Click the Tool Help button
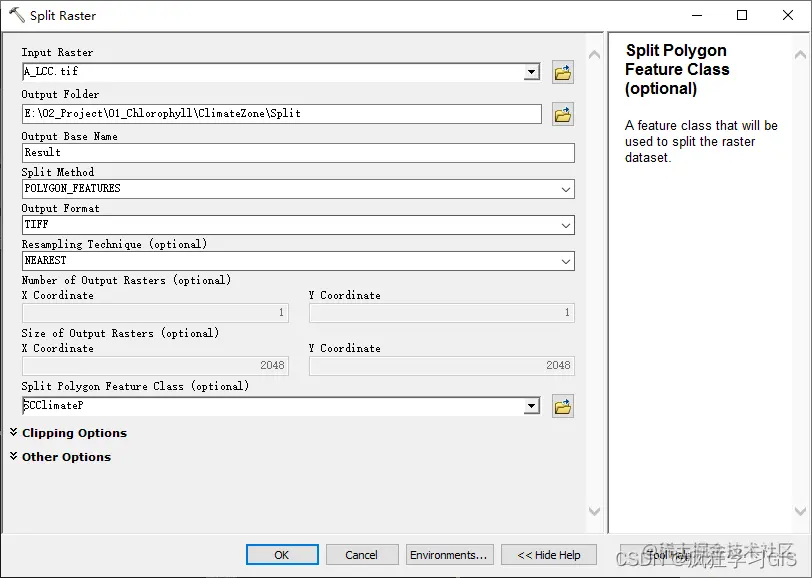The width and height of the screenshot is (812, 578). click(668, 555)
